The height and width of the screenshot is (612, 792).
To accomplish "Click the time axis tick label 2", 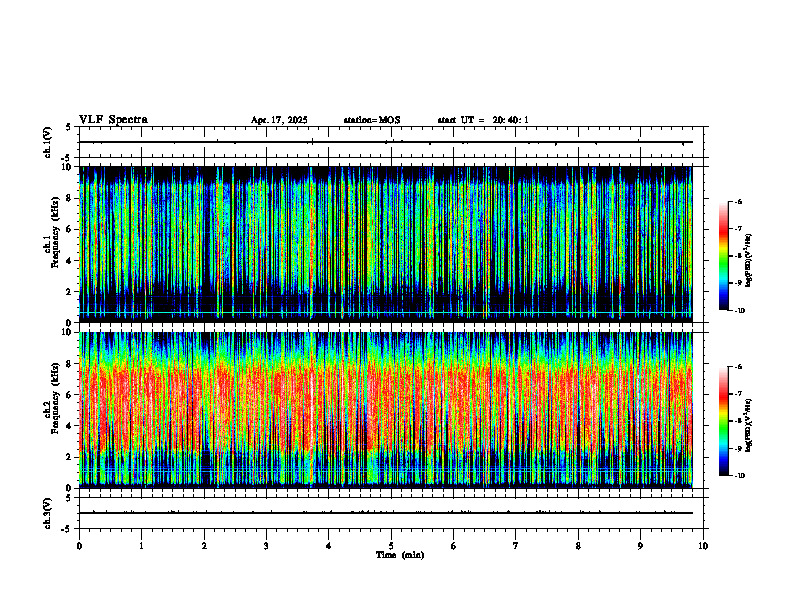I will coord(204,546).
